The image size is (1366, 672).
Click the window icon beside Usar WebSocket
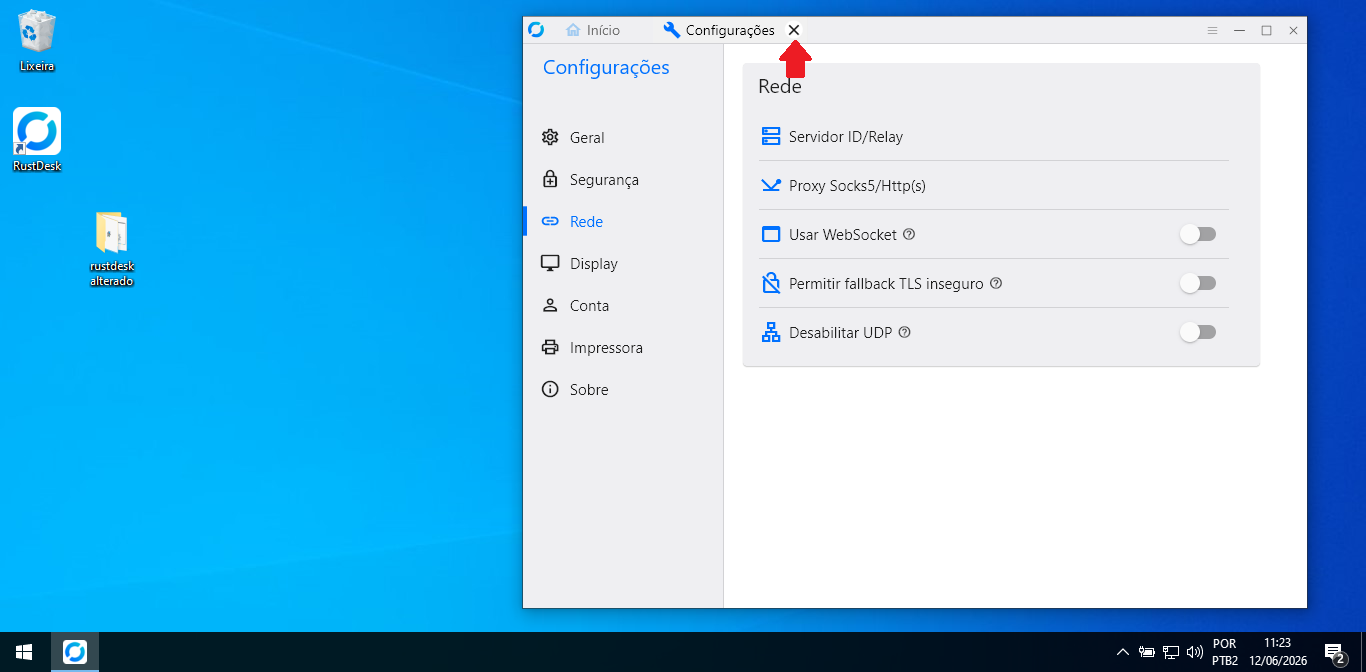coord(771,235)
